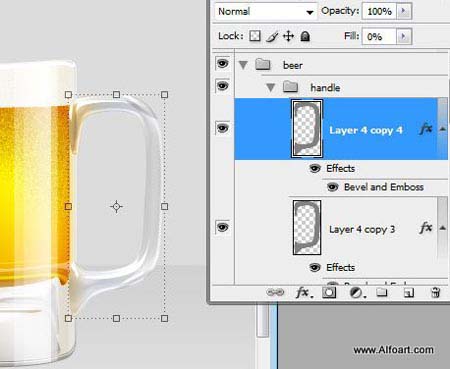Open the Add layer style fx button
Image resolution: width=450 pixels, height=369 pixels.
(x=304, y=293)
